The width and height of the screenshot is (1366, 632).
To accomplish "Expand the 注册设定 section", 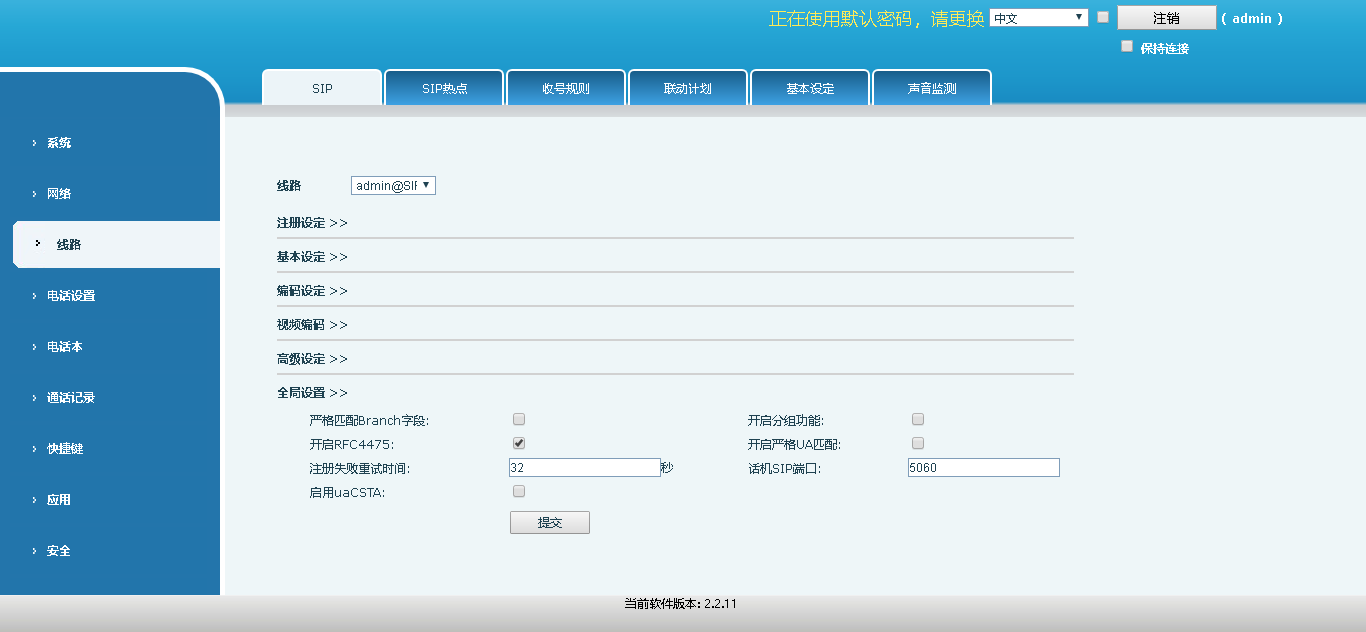I will 312,223.
